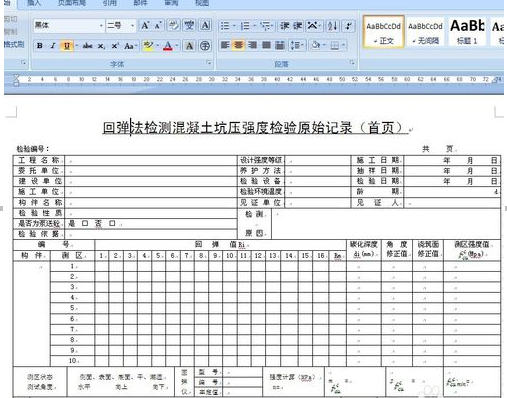The image size is (507, 398).
Task: Click the Borders icon
Action: coord(334,45)
